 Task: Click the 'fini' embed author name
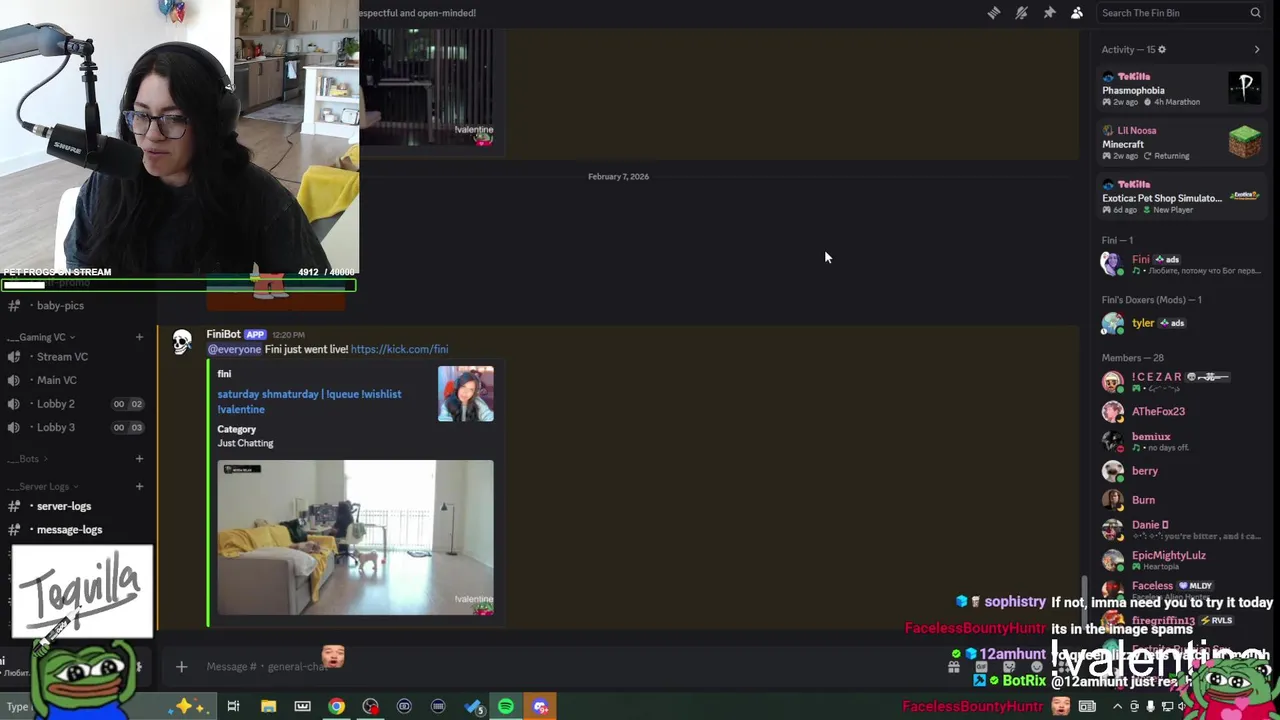click(x=224, y=374)
